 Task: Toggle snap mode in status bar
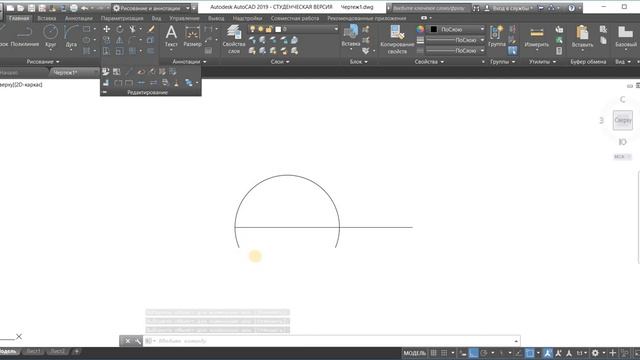tap(444, 353)
